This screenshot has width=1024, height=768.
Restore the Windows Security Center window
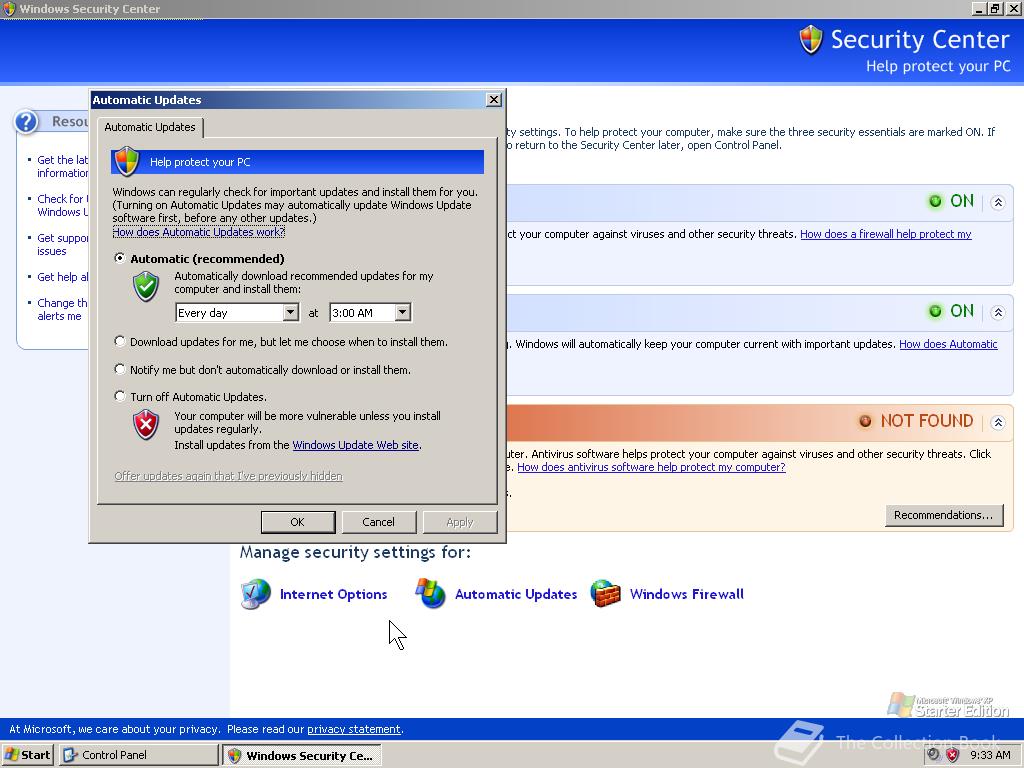995,8
